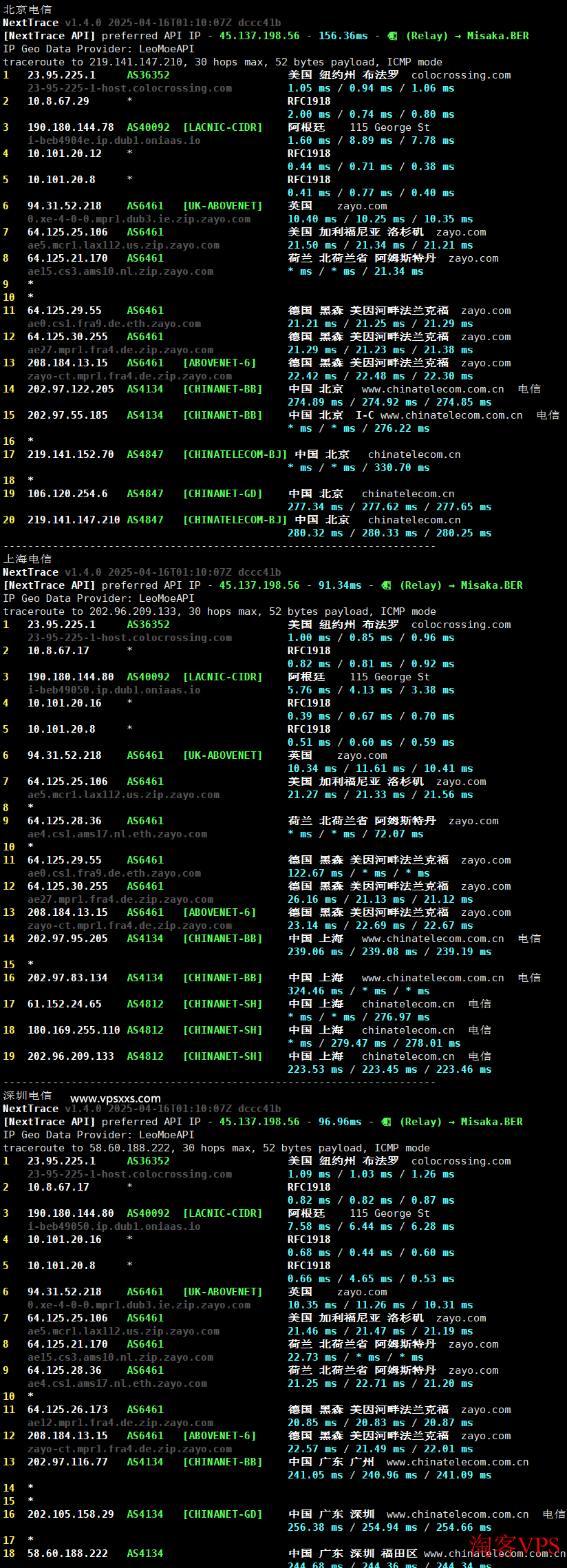Click the 26.16 ms latency value
The width and height of the screenshot is (567, 1568).
(x=312, y=899)
